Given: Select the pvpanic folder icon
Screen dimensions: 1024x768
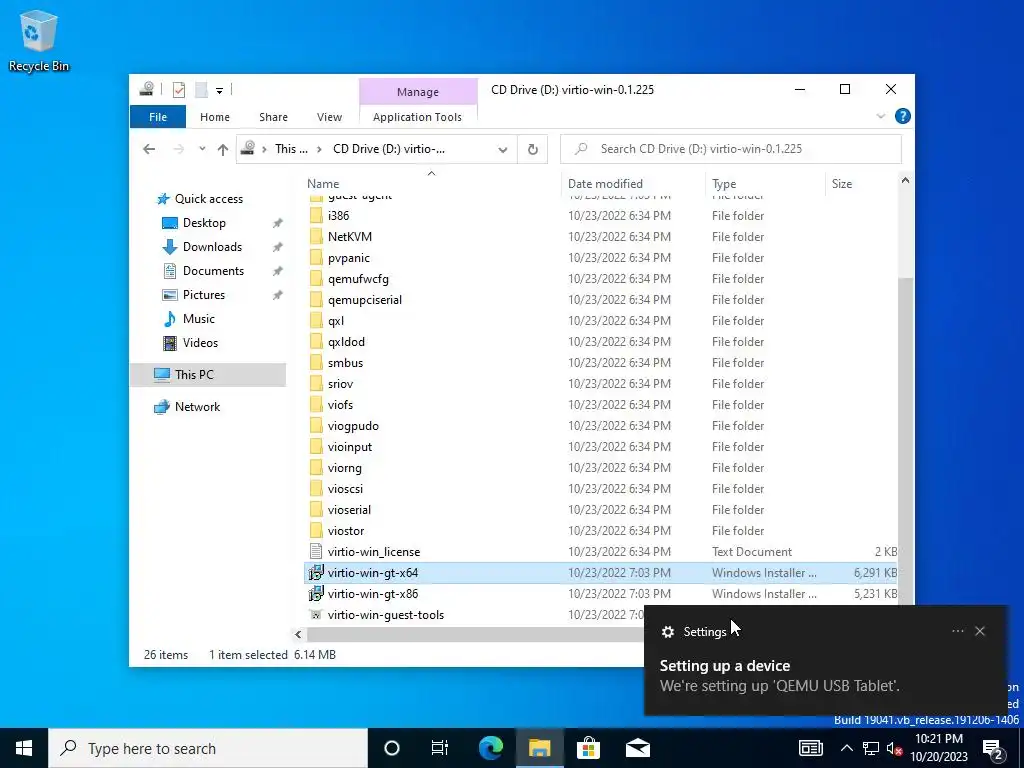Looking at the screenshot, I should [x=316, y=257].
